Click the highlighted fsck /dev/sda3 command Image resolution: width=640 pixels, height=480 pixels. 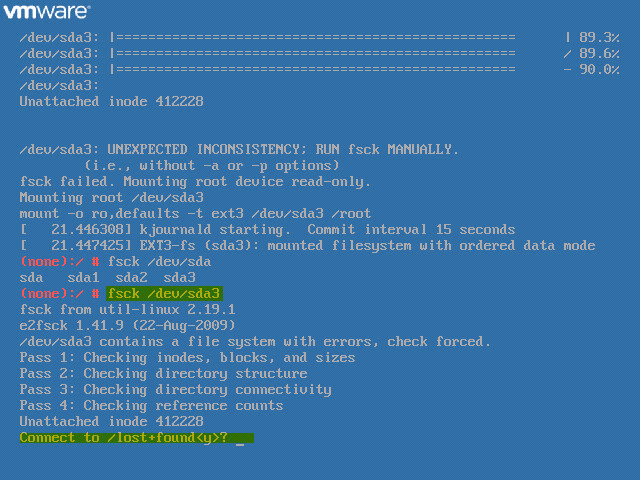coord(164,294)
